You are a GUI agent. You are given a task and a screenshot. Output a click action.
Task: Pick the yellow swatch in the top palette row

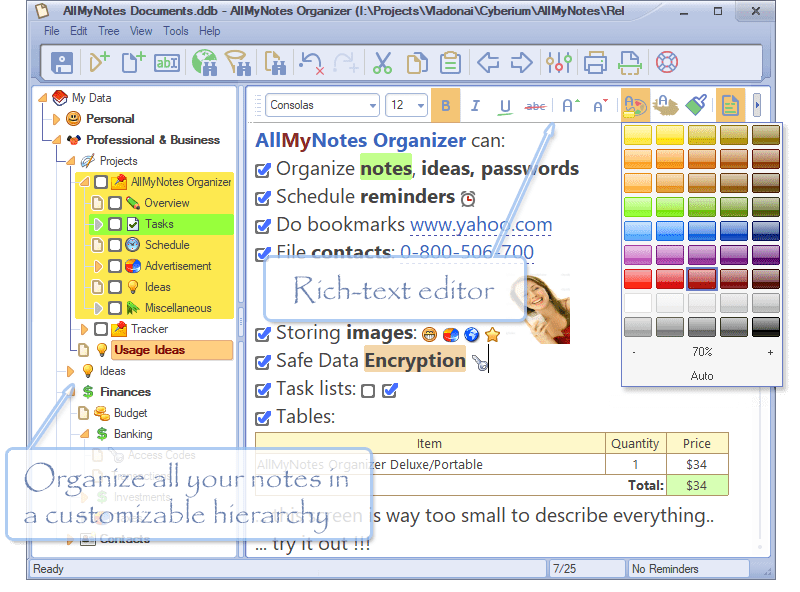point(670,135)
